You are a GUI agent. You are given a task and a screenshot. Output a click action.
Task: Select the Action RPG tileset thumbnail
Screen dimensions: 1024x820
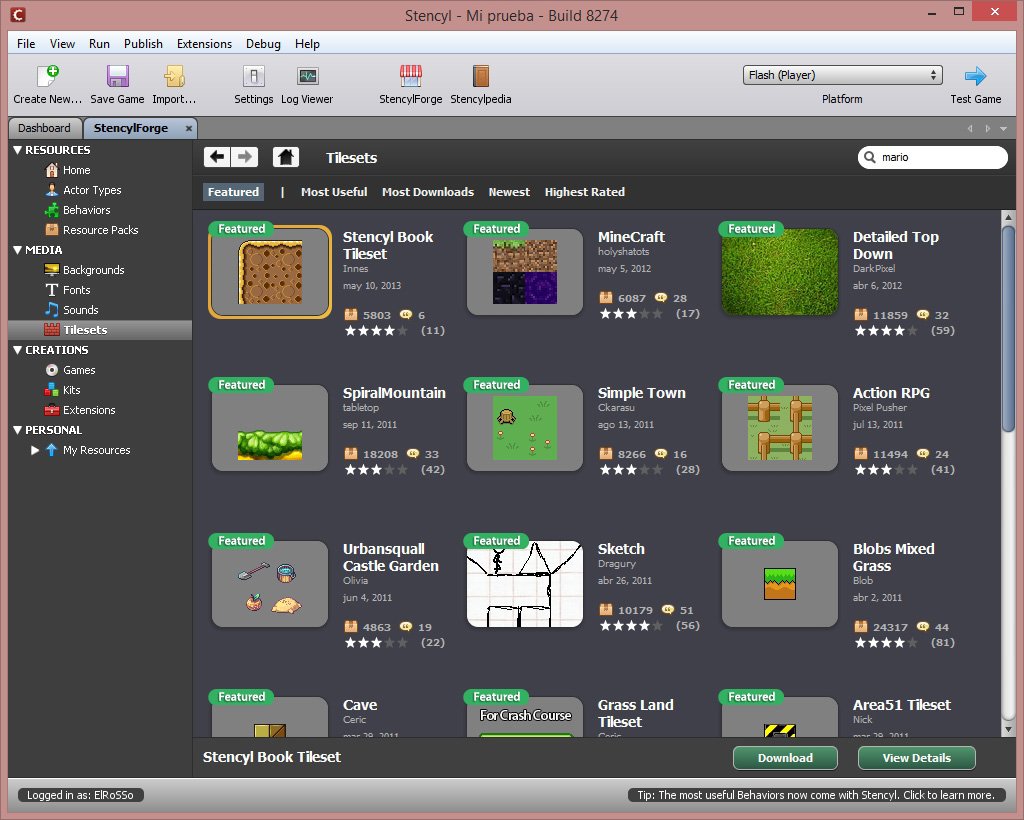780,428
